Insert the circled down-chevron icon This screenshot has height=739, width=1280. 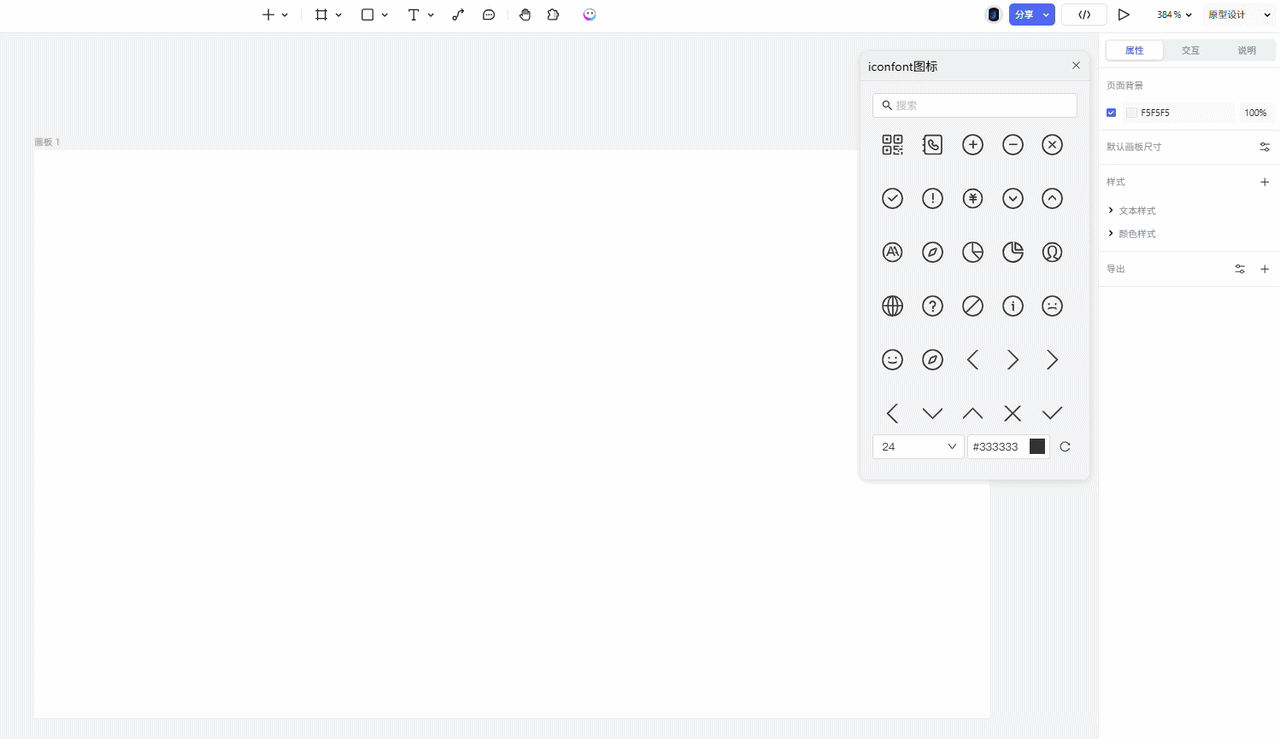(x=1013, y=199)
